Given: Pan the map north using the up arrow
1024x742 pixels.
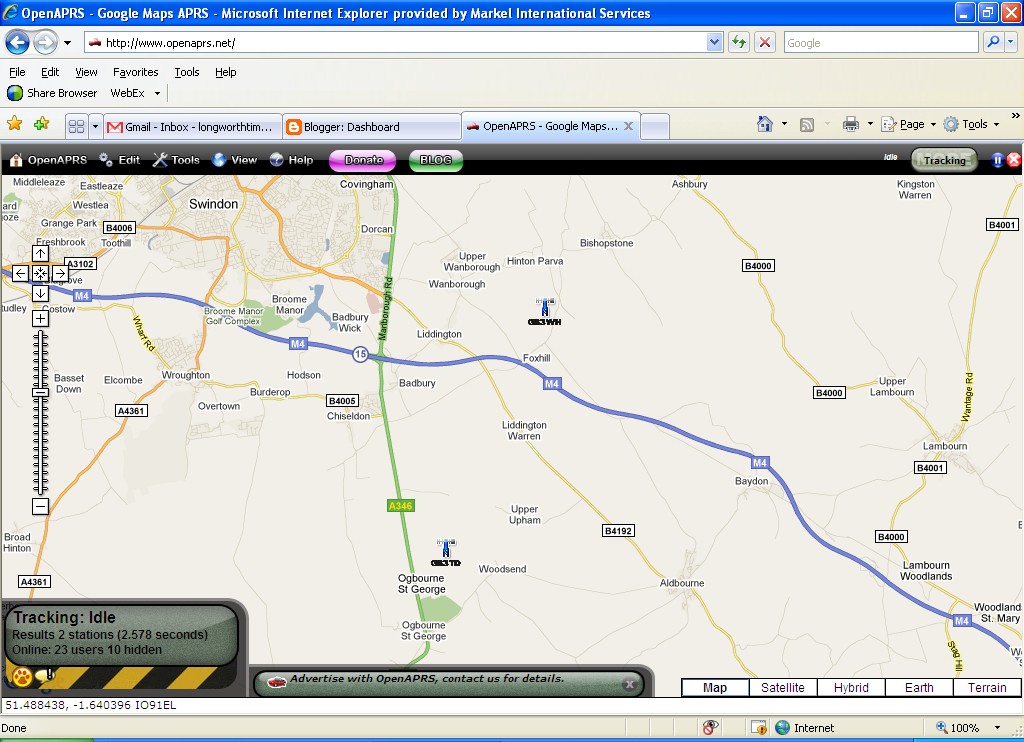Looking at the screenshot, I should pos(40,253).
